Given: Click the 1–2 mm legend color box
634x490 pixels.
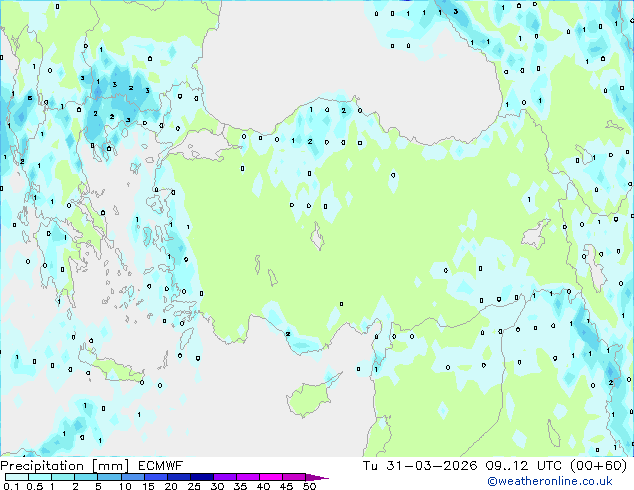Looking at the screenshot, I should pos(63,477).
